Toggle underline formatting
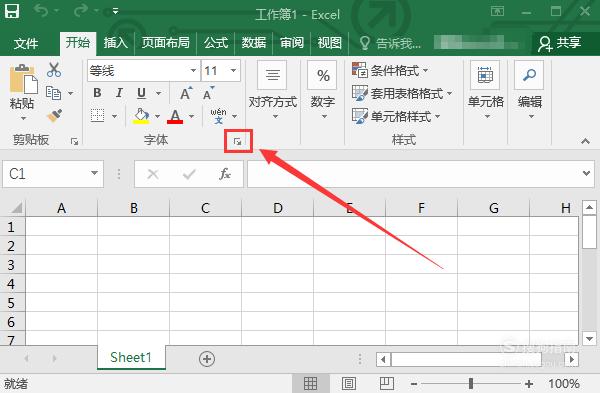Image resolution: width=600 pixels, height=393 pixels. click(141, 93)
